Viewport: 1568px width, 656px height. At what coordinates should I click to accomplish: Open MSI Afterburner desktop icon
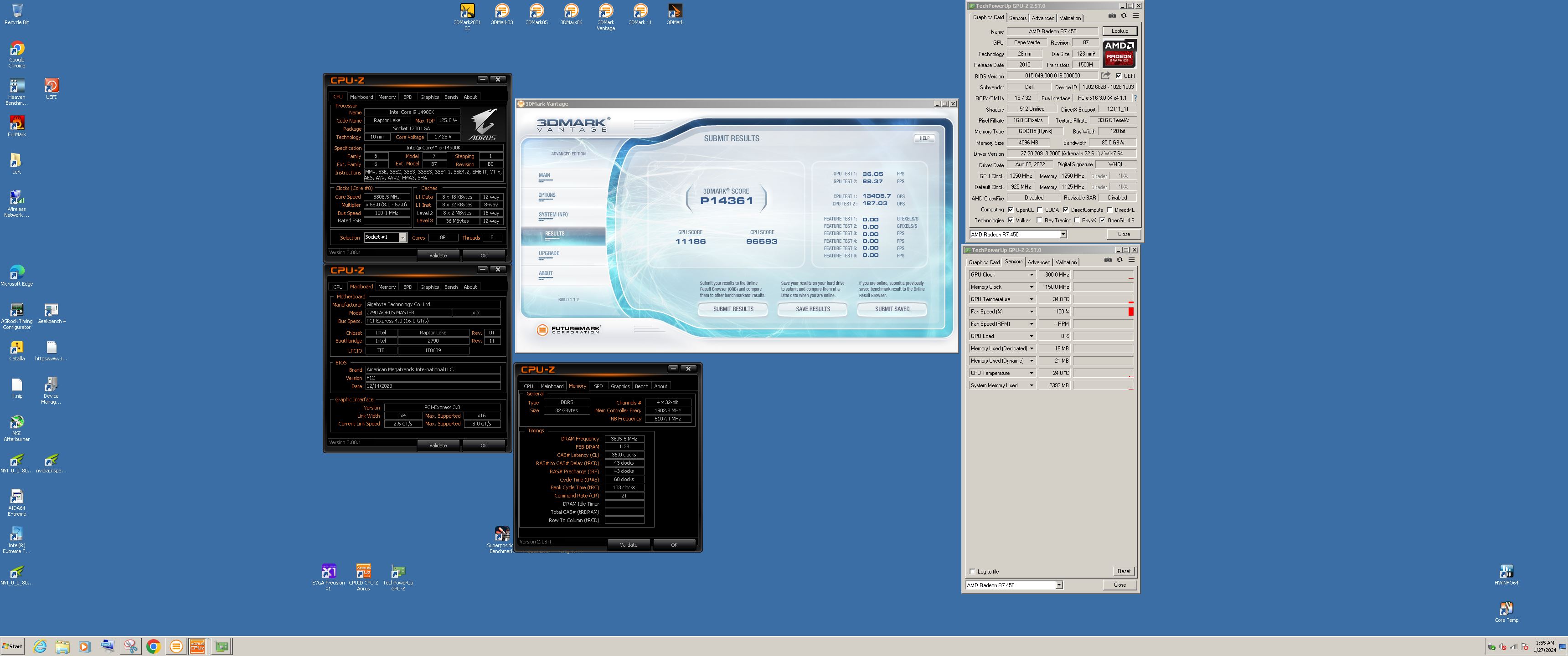coord(17,428)
